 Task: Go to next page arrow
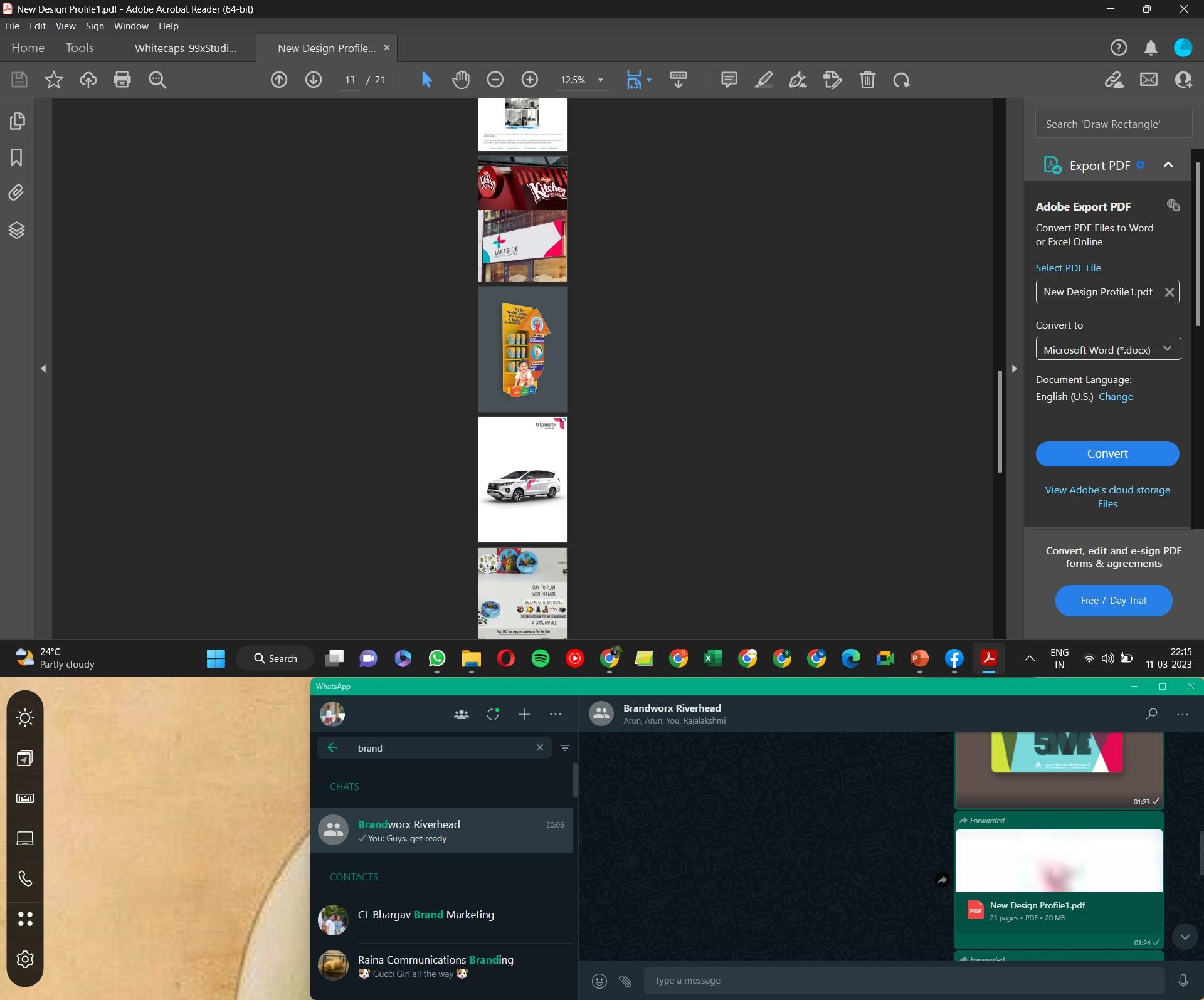coord(314,80)
